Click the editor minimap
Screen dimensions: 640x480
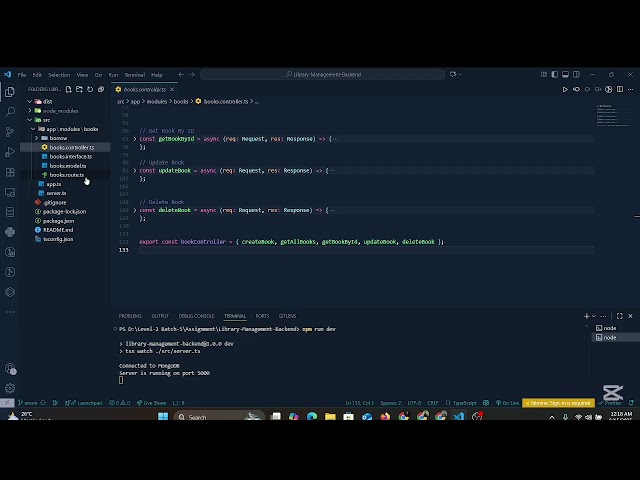click(613, 116)
